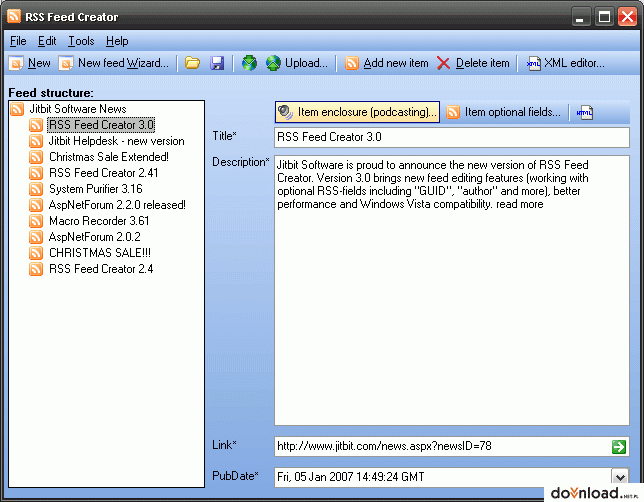Open Item optional fields
Image resolution: width=644 pixels, height=502 pixels.
pyautogui.click(x=503, y=112)
